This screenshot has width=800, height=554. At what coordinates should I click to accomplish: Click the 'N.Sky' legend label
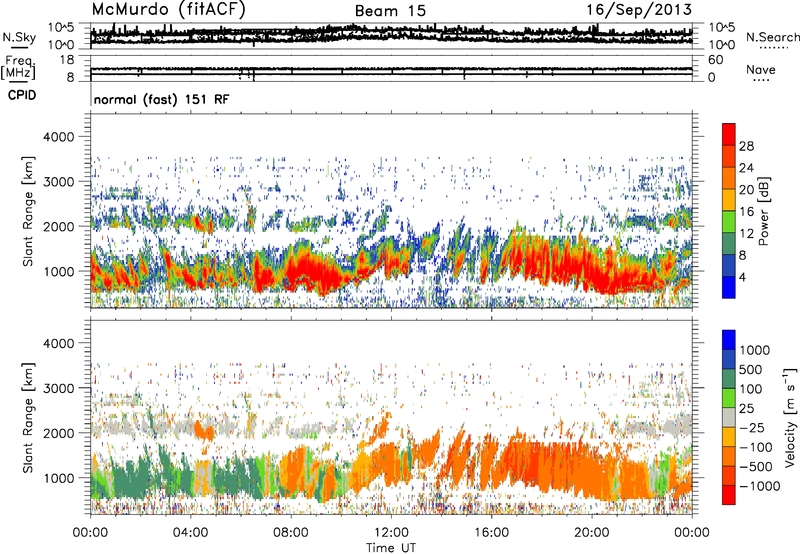click(19, 37)
